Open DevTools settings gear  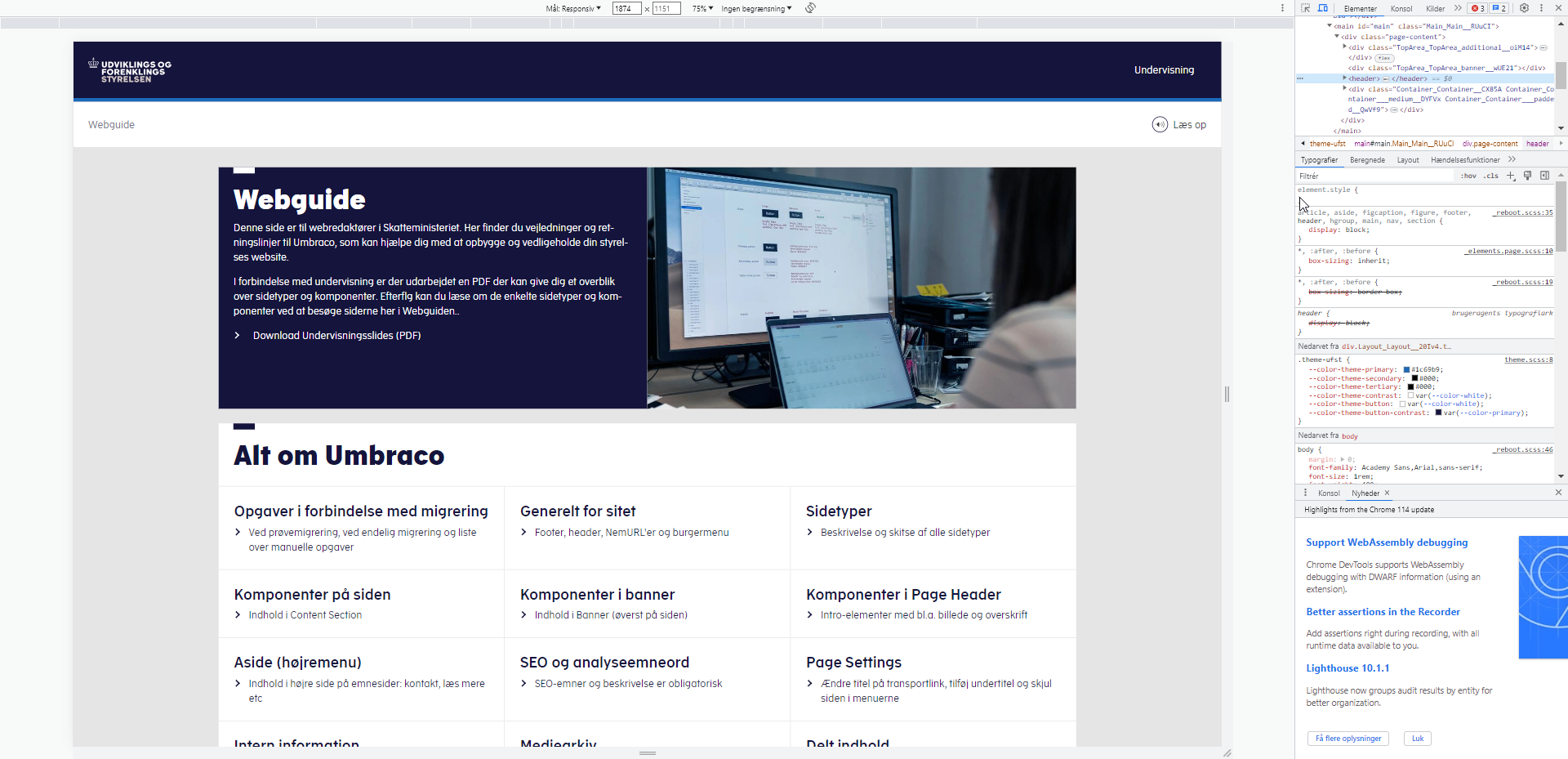tap(1524, 8)
